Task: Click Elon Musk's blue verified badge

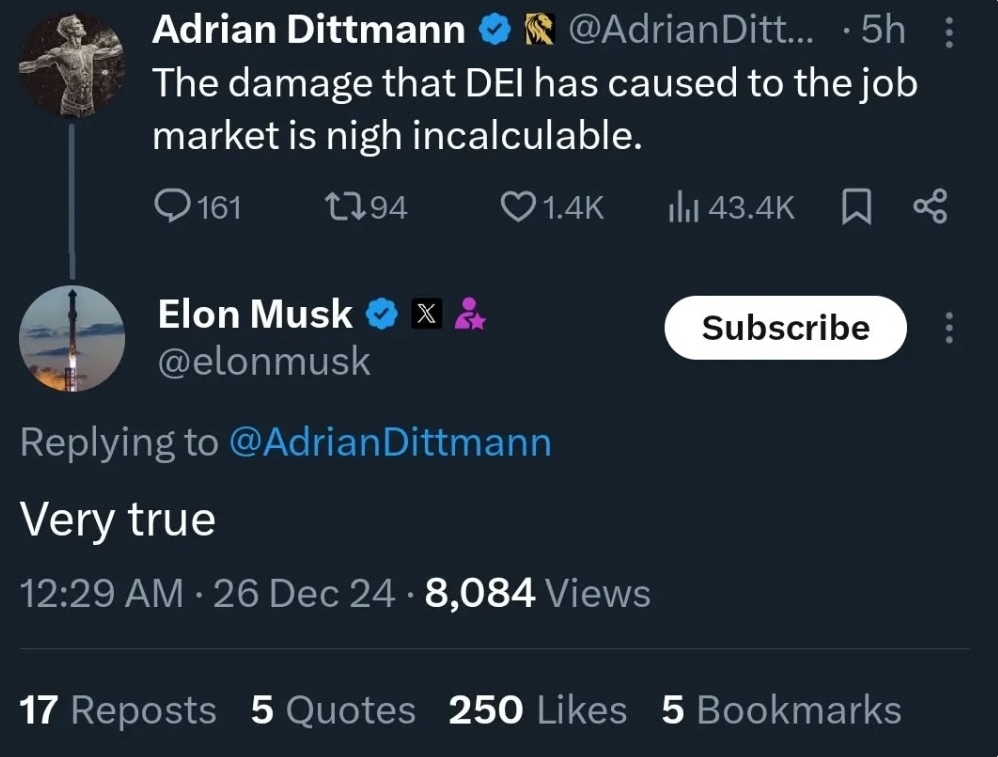Action: (x=381, y=314)
